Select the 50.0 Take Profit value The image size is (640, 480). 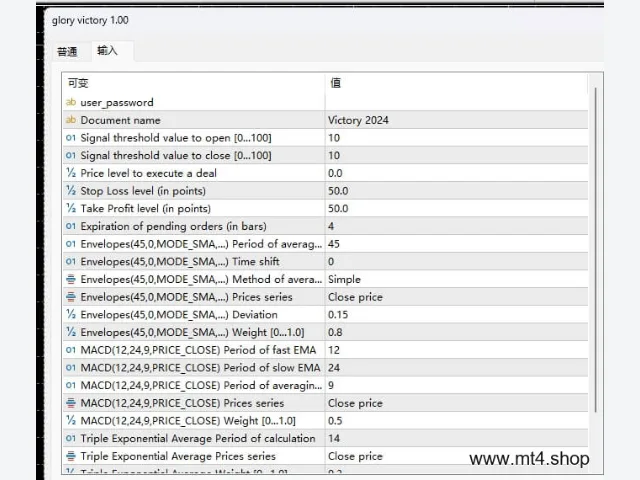[x=338, y=209]
